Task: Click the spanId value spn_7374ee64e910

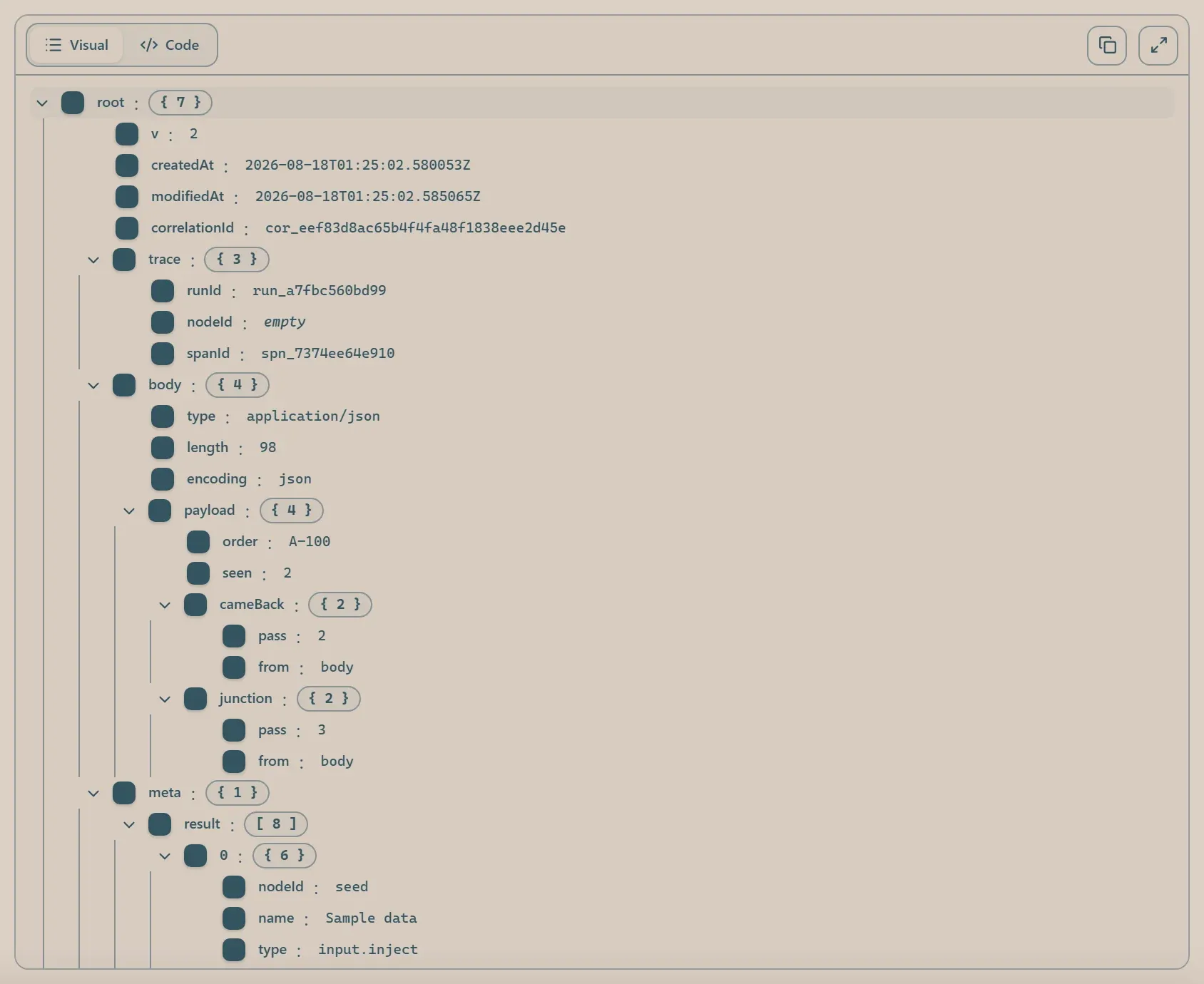Action: [x=328, y=354]
